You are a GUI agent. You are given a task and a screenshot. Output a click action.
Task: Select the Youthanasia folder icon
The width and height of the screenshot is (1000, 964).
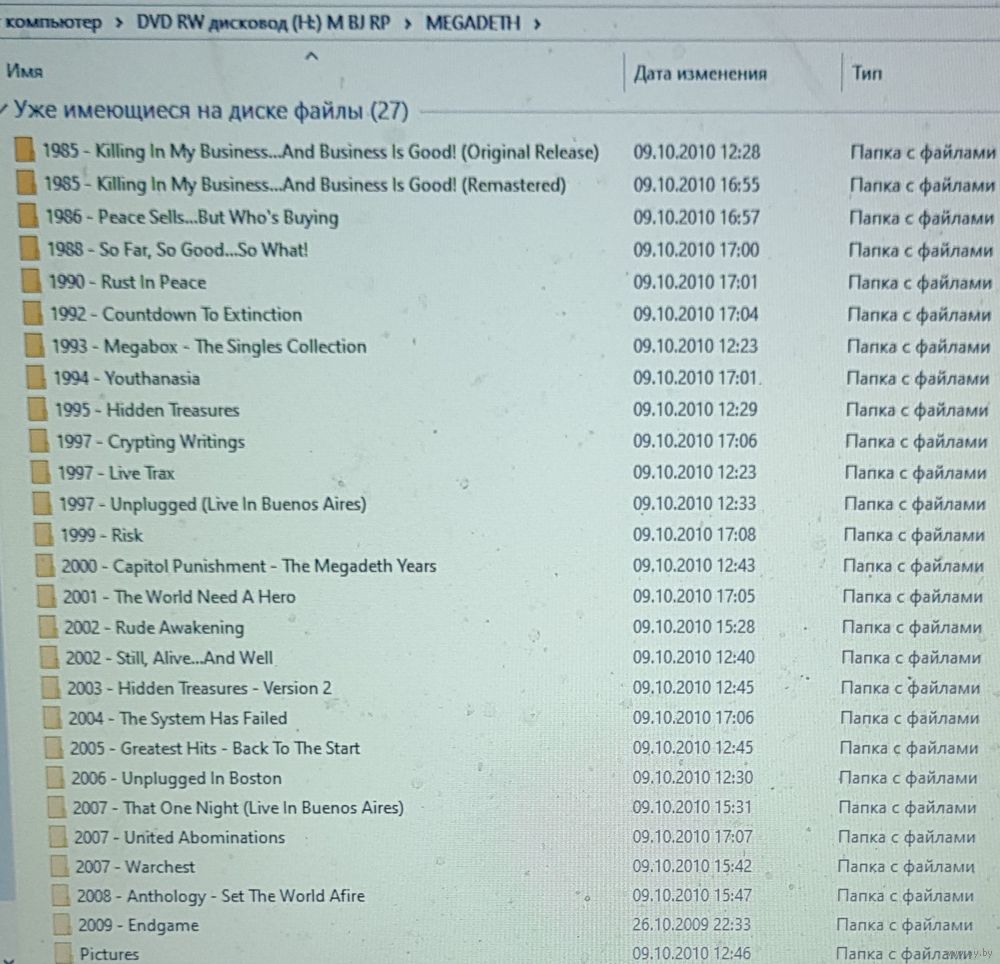tap(36, 377)
